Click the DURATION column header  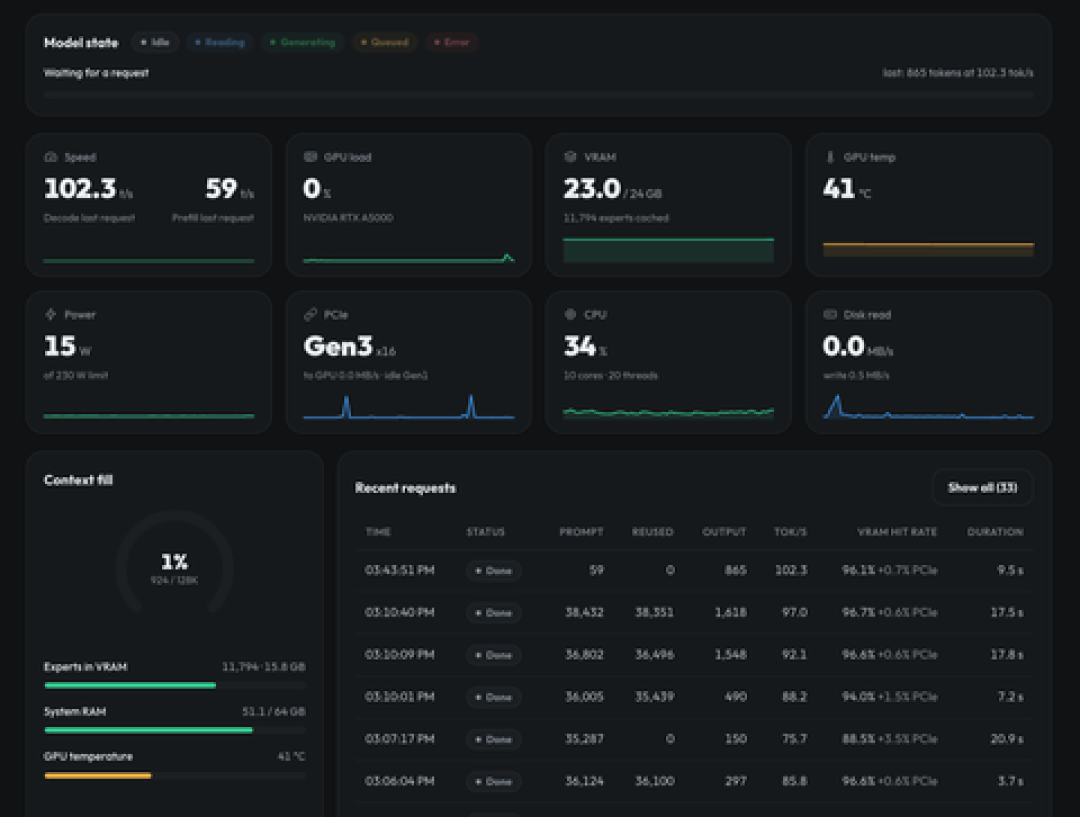tap(995, 532)
